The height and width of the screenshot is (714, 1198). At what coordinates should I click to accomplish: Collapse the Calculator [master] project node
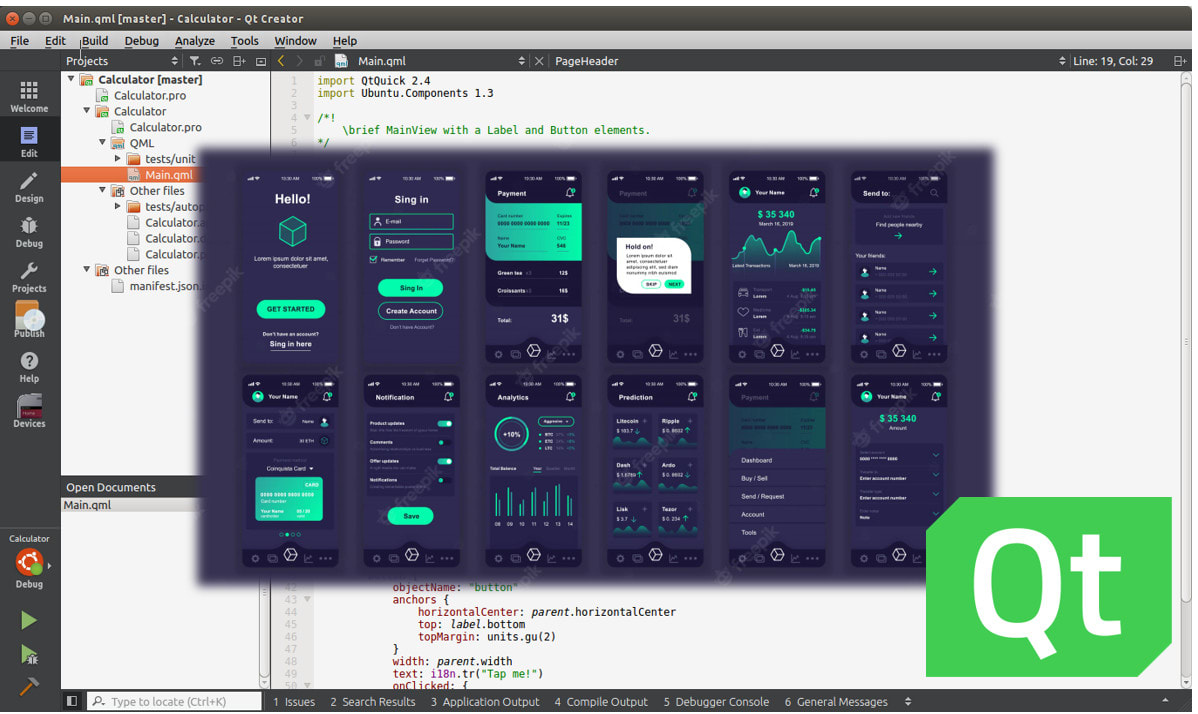coord(72,79)
